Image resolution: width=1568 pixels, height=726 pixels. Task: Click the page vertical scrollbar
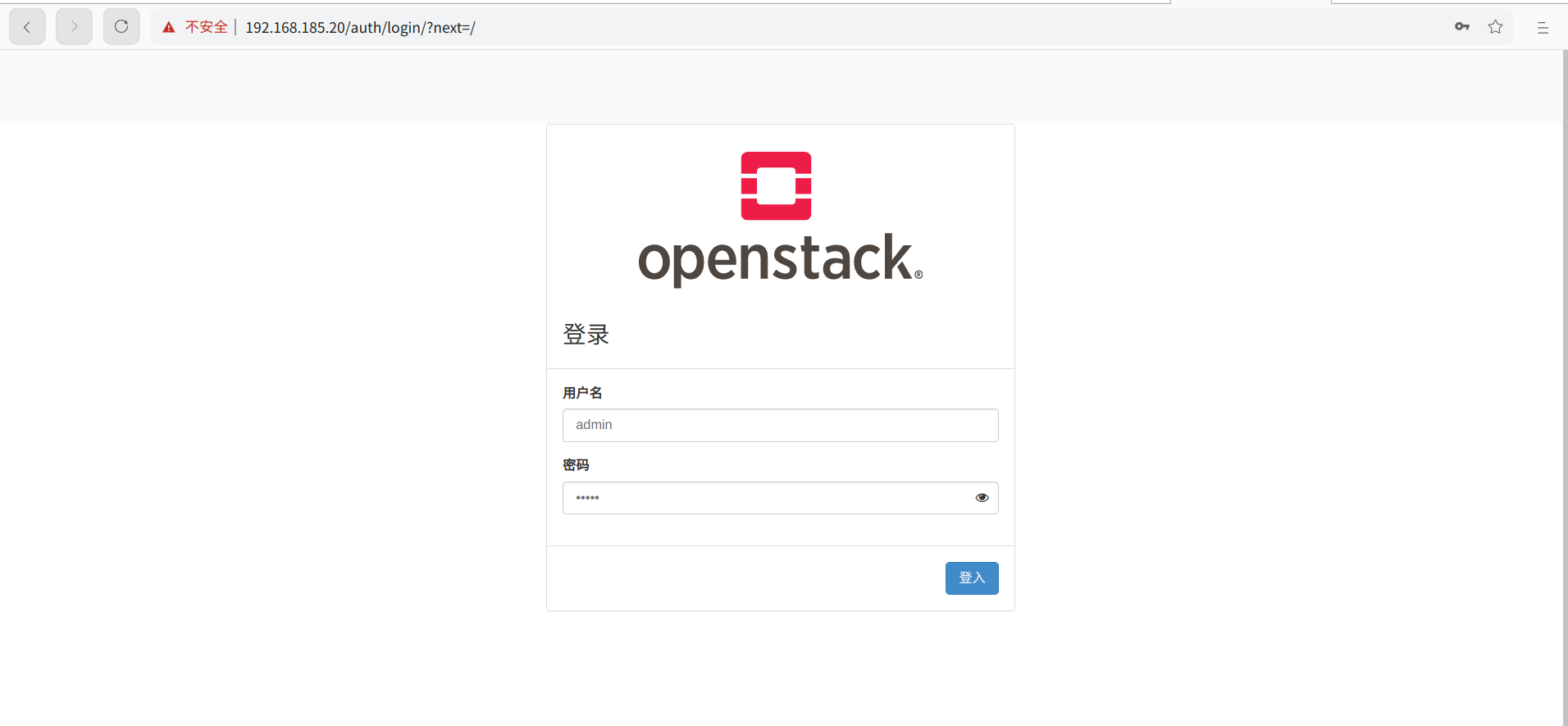coord(1565,387)
